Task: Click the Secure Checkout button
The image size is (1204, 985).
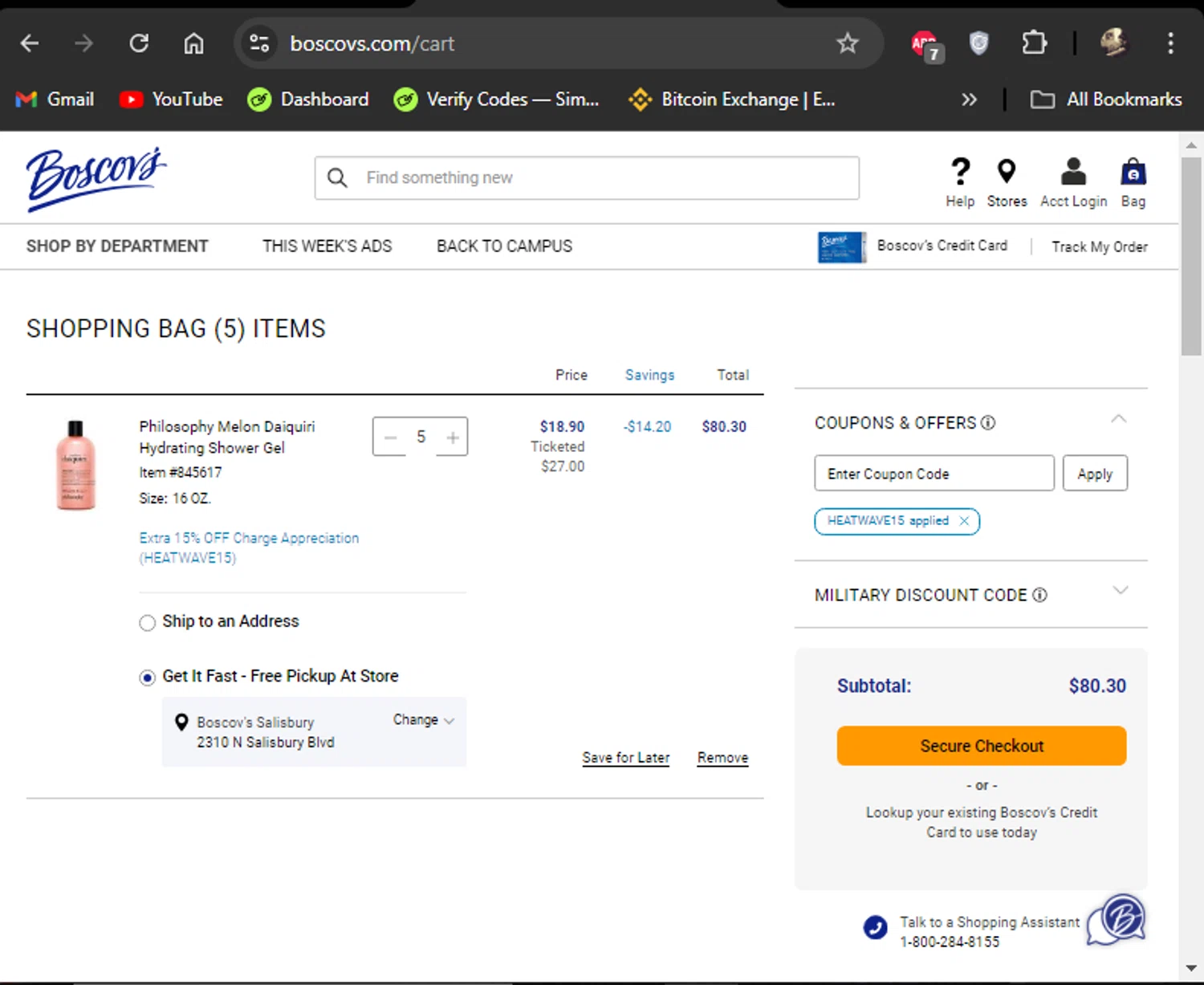Action: [x=982, y=746]
